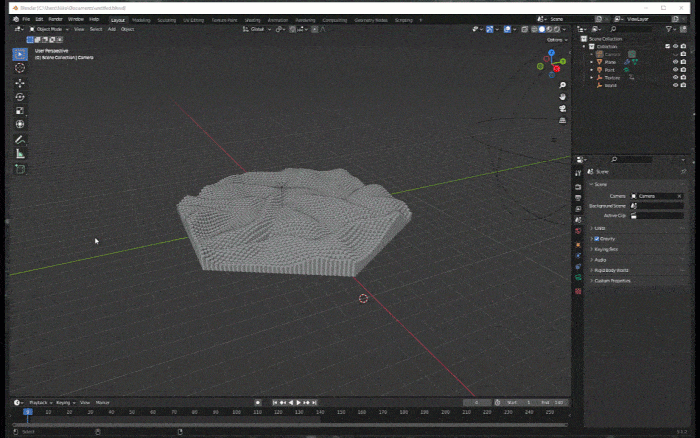Hide Point object with eye icon
700x438 pixels.
675,70
